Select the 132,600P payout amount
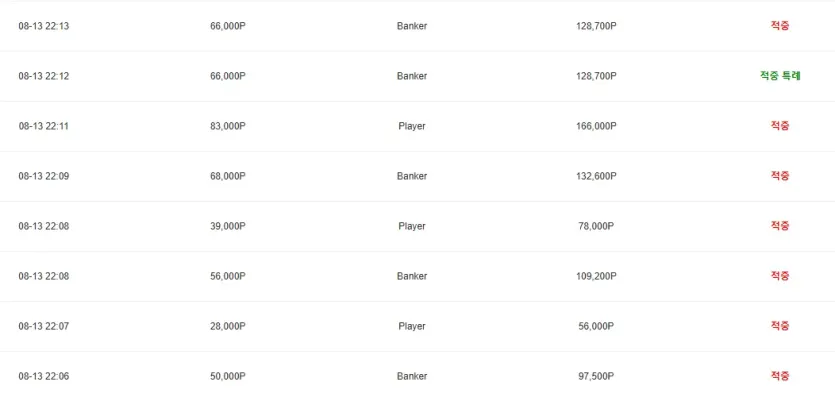This screenshot has width=835, height=401. (x=596, y=176)
